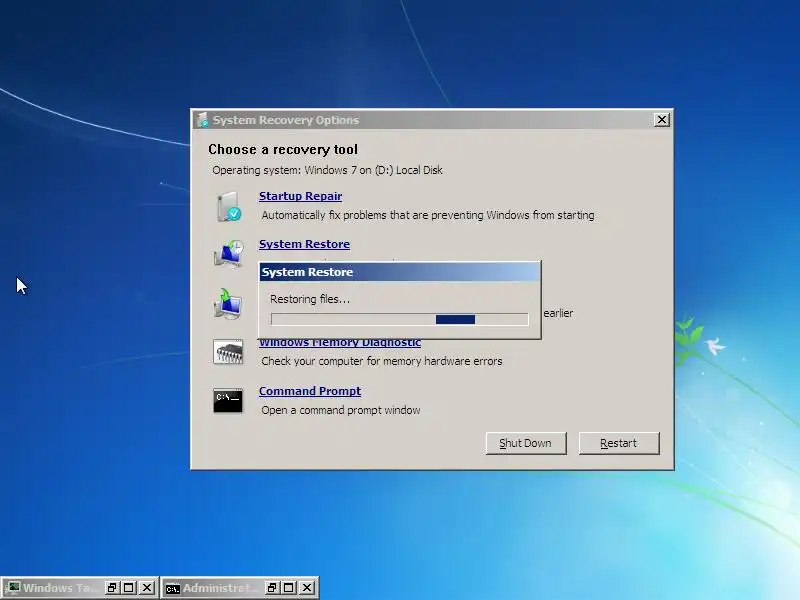
Task: Click the System Image Recovery monitor icon
Action: (x=228, y=304)
